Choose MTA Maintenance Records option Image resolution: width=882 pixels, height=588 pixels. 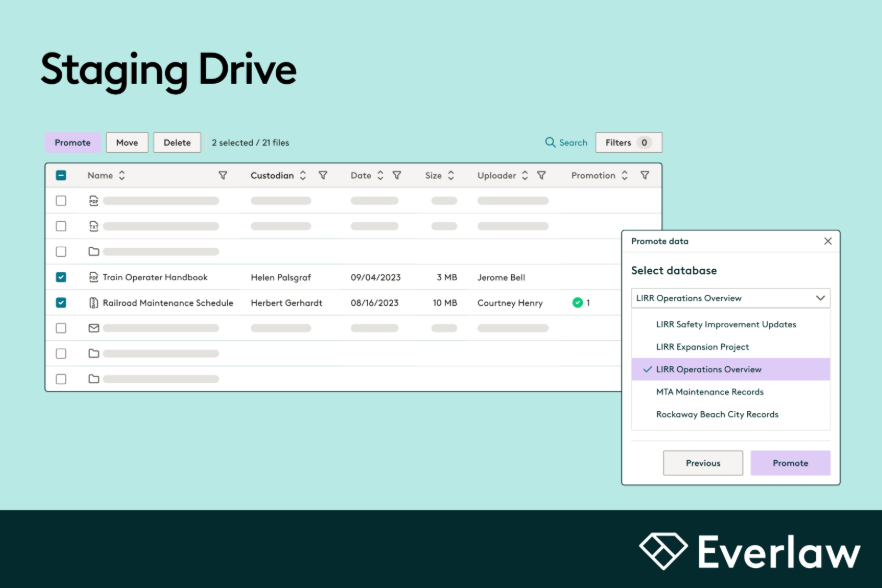(x=731, y=392)
